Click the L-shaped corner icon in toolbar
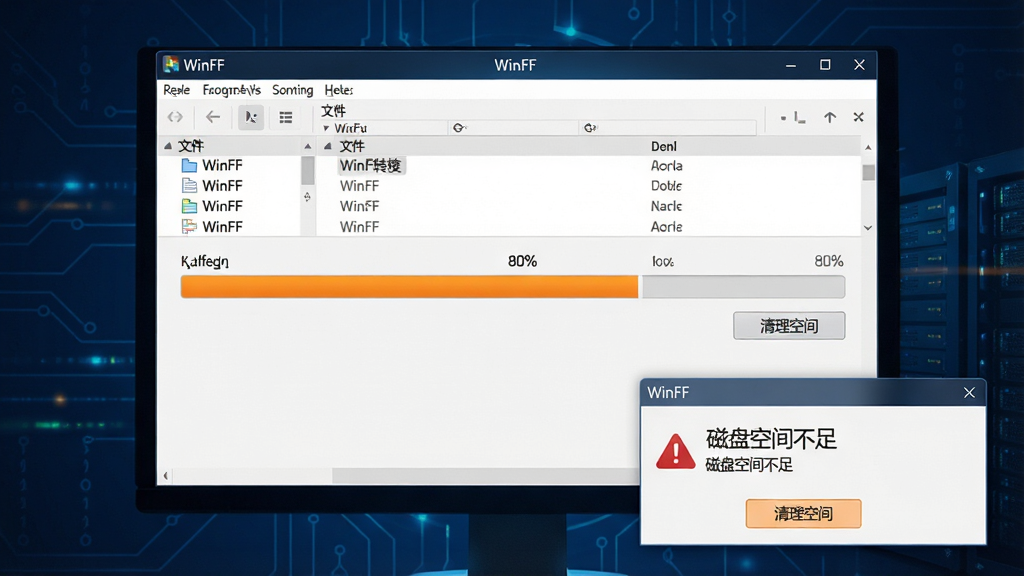Screen dimensions: 1024x576 coord(800,118)
